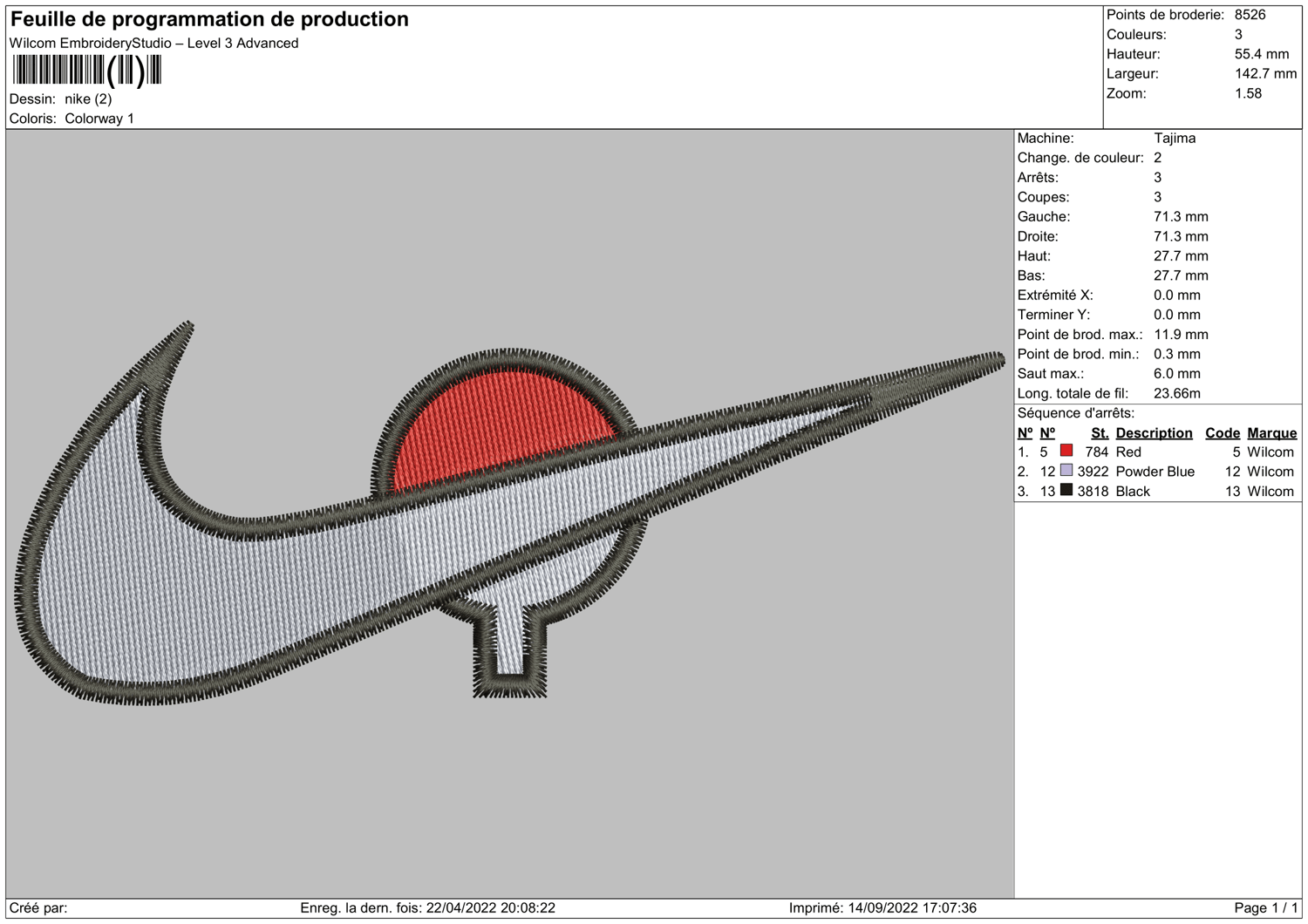This screenshot has height=924, width=1308.
Task: Click the 'Dessin:' label
Action: [32, 99]
